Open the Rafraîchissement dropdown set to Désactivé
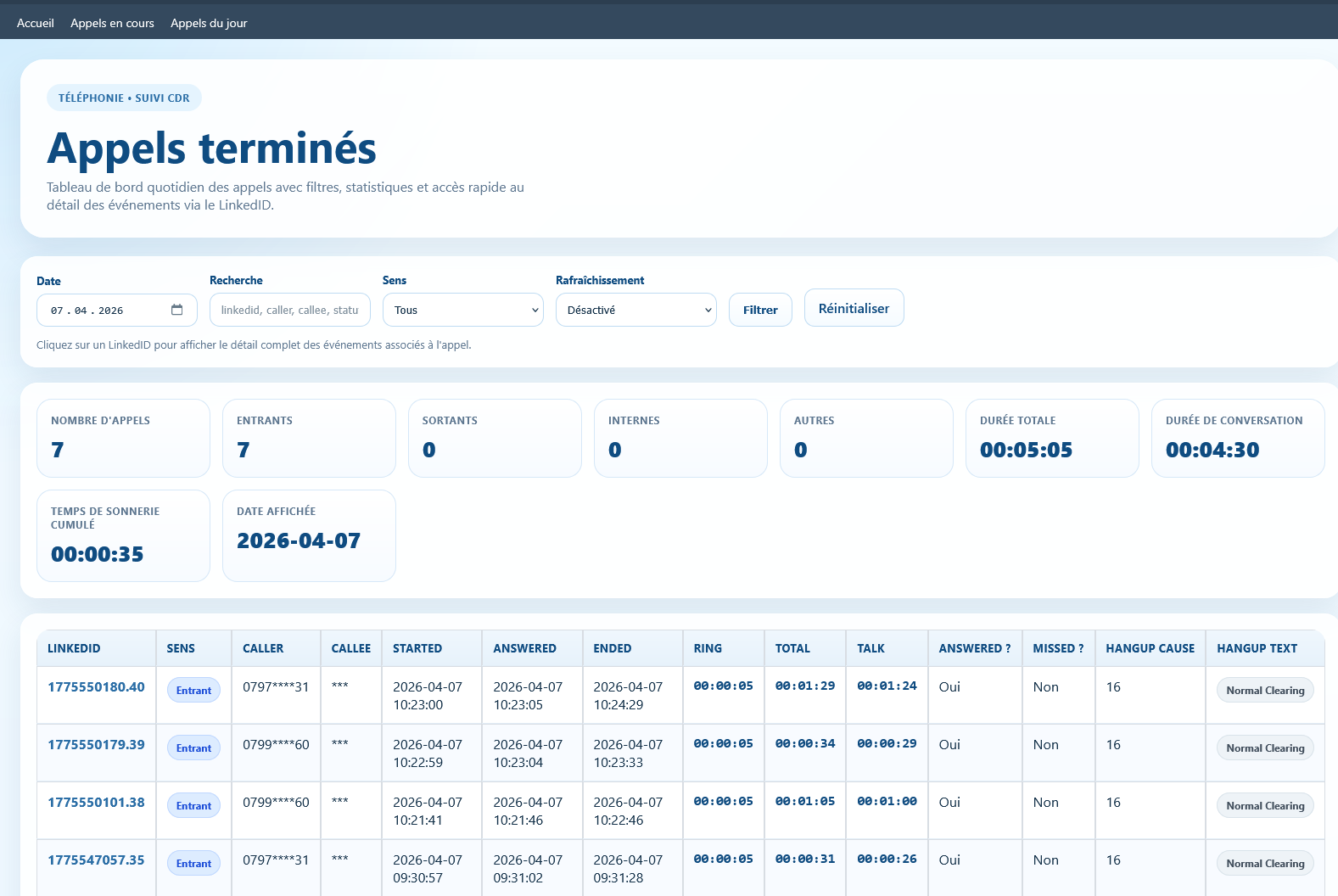Screen dimensions: 1338x896 click(x=636, y=310)
